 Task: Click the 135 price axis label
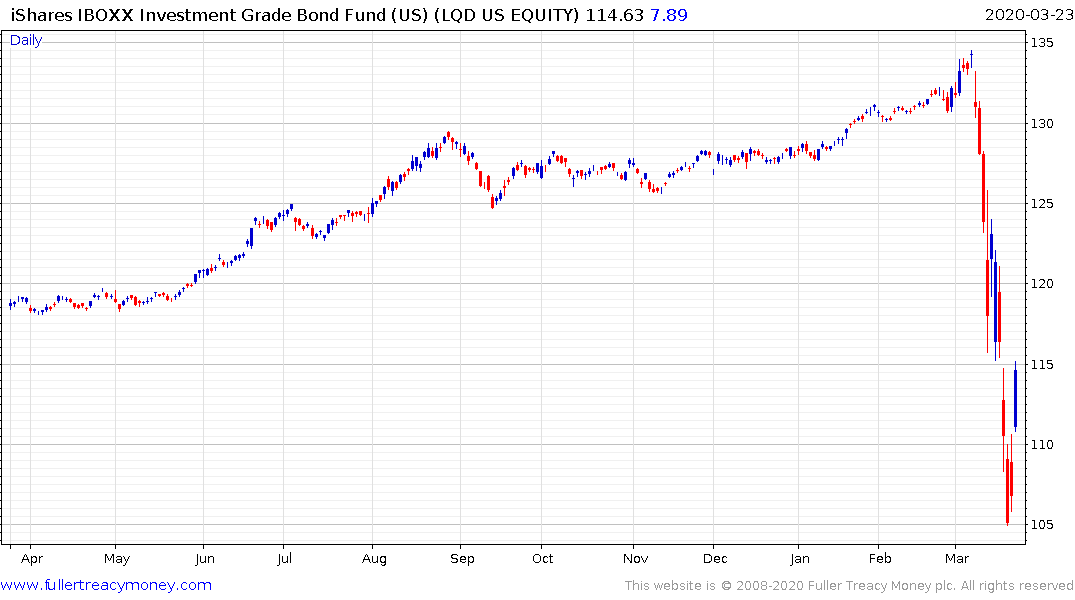point(1042,43)
